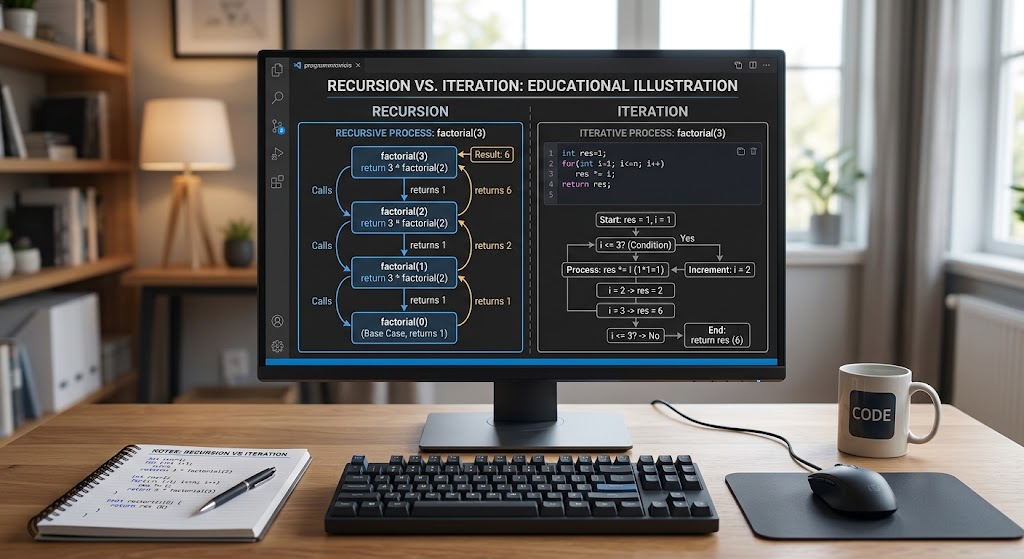Click the 'RECURSION' column heading

pyautogui.click(x=410, y=112)
